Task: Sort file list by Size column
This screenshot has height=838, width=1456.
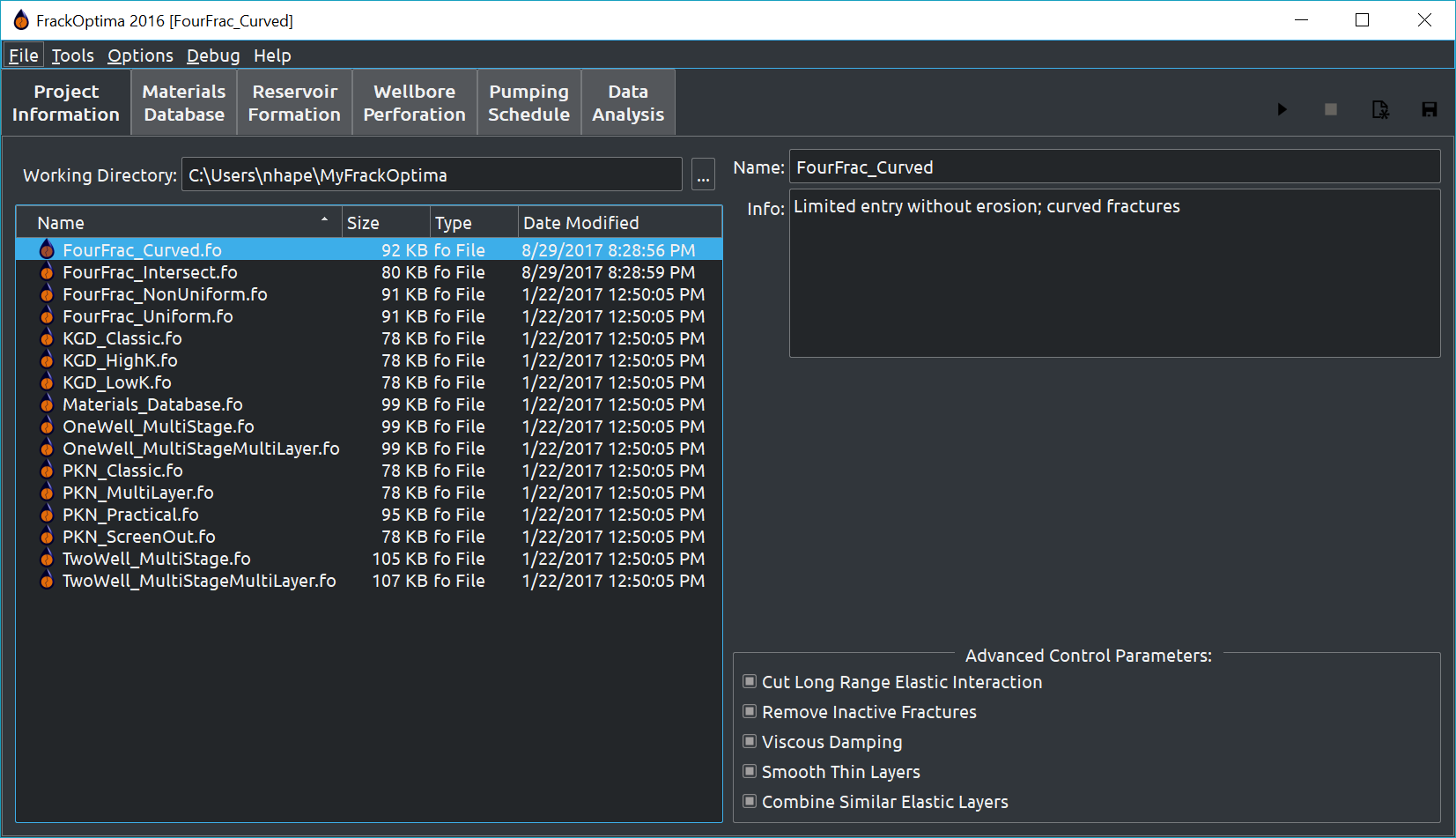Action: 386,223
